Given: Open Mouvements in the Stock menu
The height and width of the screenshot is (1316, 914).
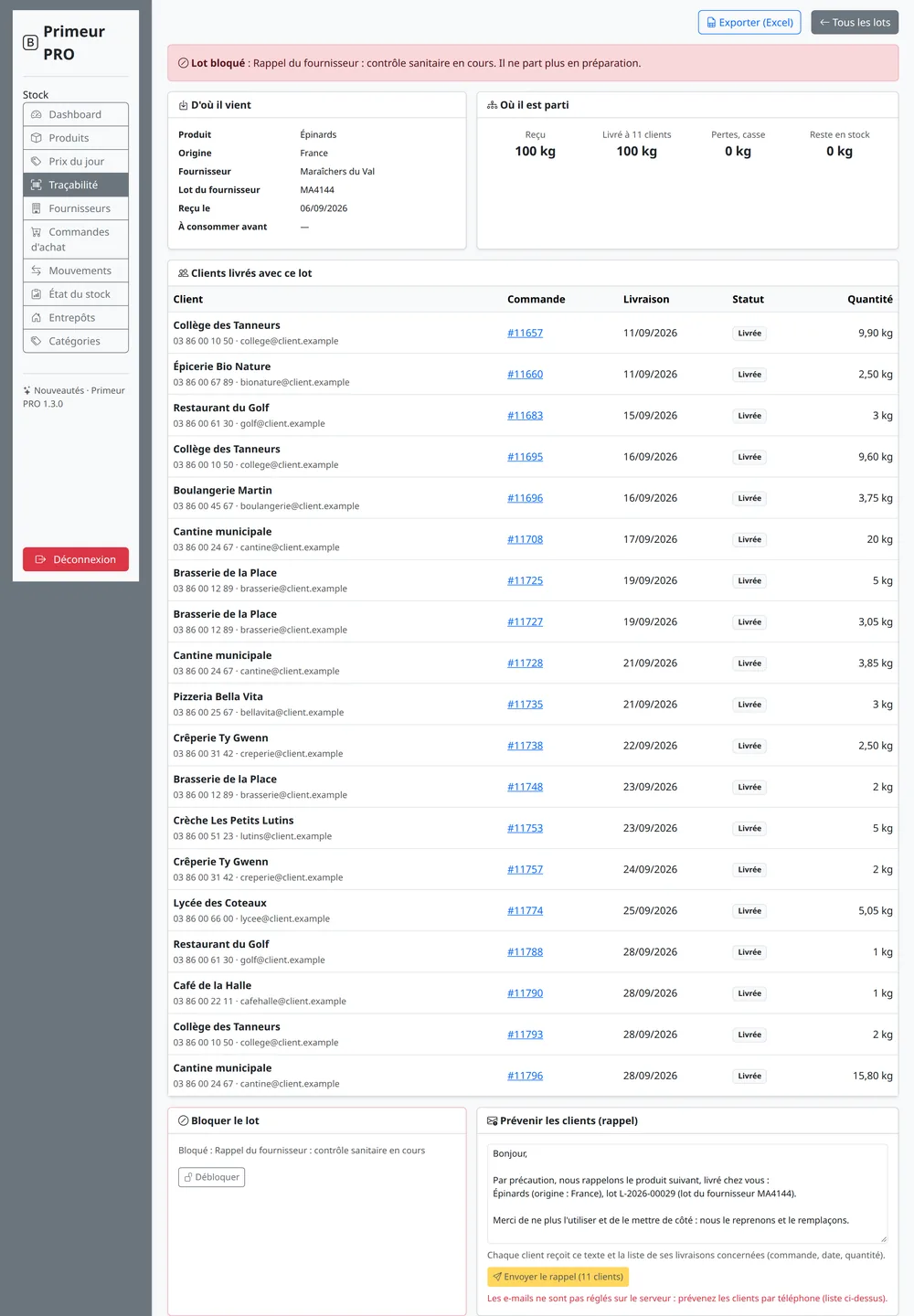Looking at the screenshot, I should pyautogui.click(x=76, y=271).
